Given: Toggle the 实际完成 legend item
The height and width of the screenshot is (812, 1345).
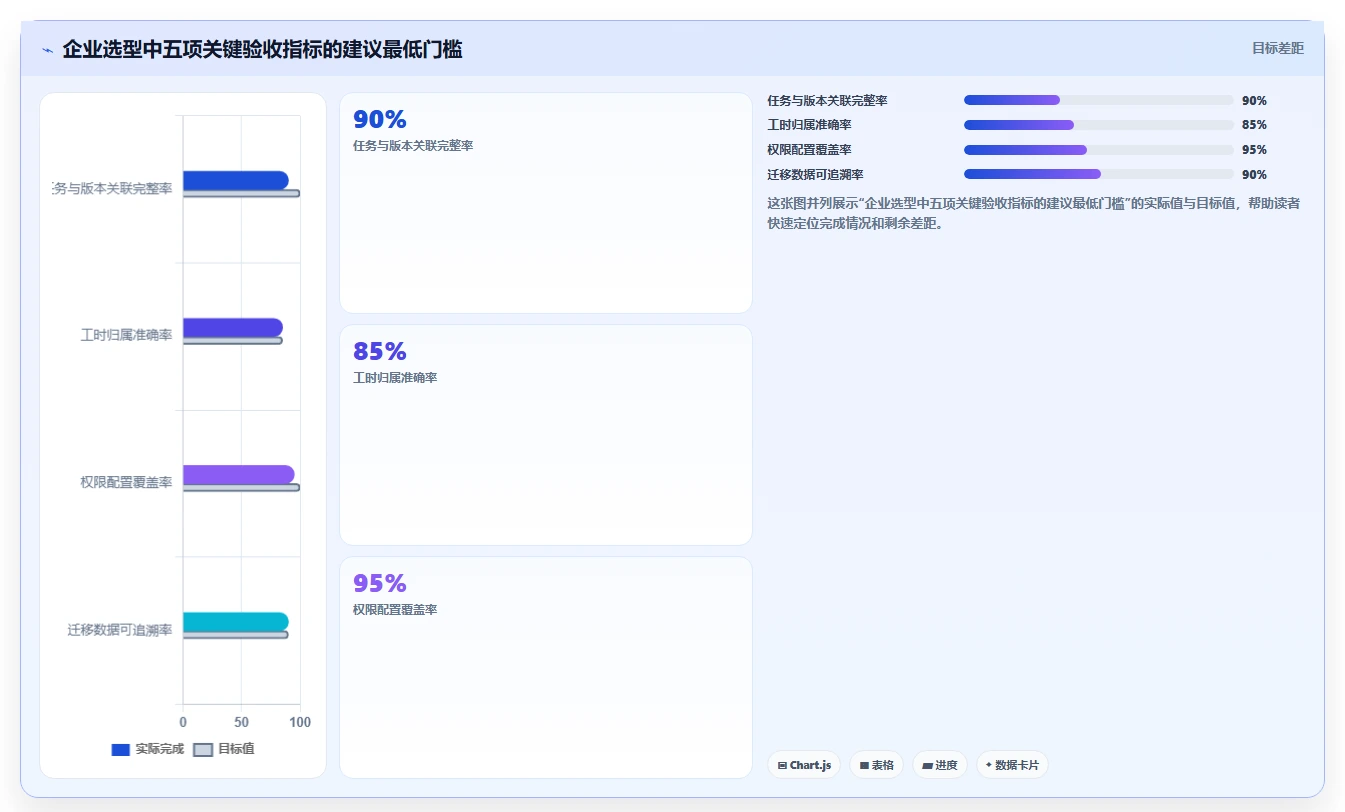Looking at the screenshot, I should pyautogui.click(x=148, y=749).
